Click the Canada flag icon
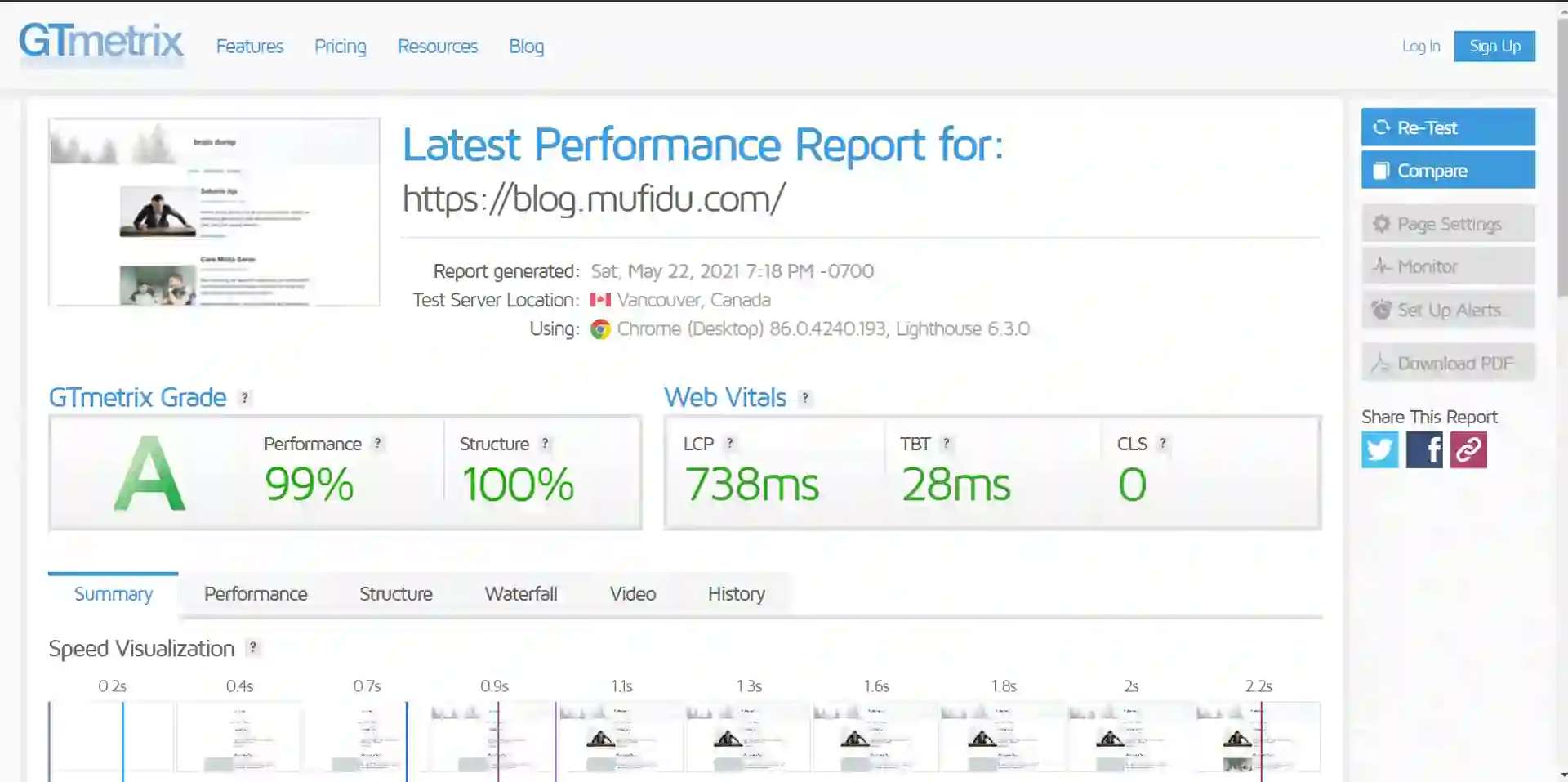1568x782 pixels. [600, 300]
